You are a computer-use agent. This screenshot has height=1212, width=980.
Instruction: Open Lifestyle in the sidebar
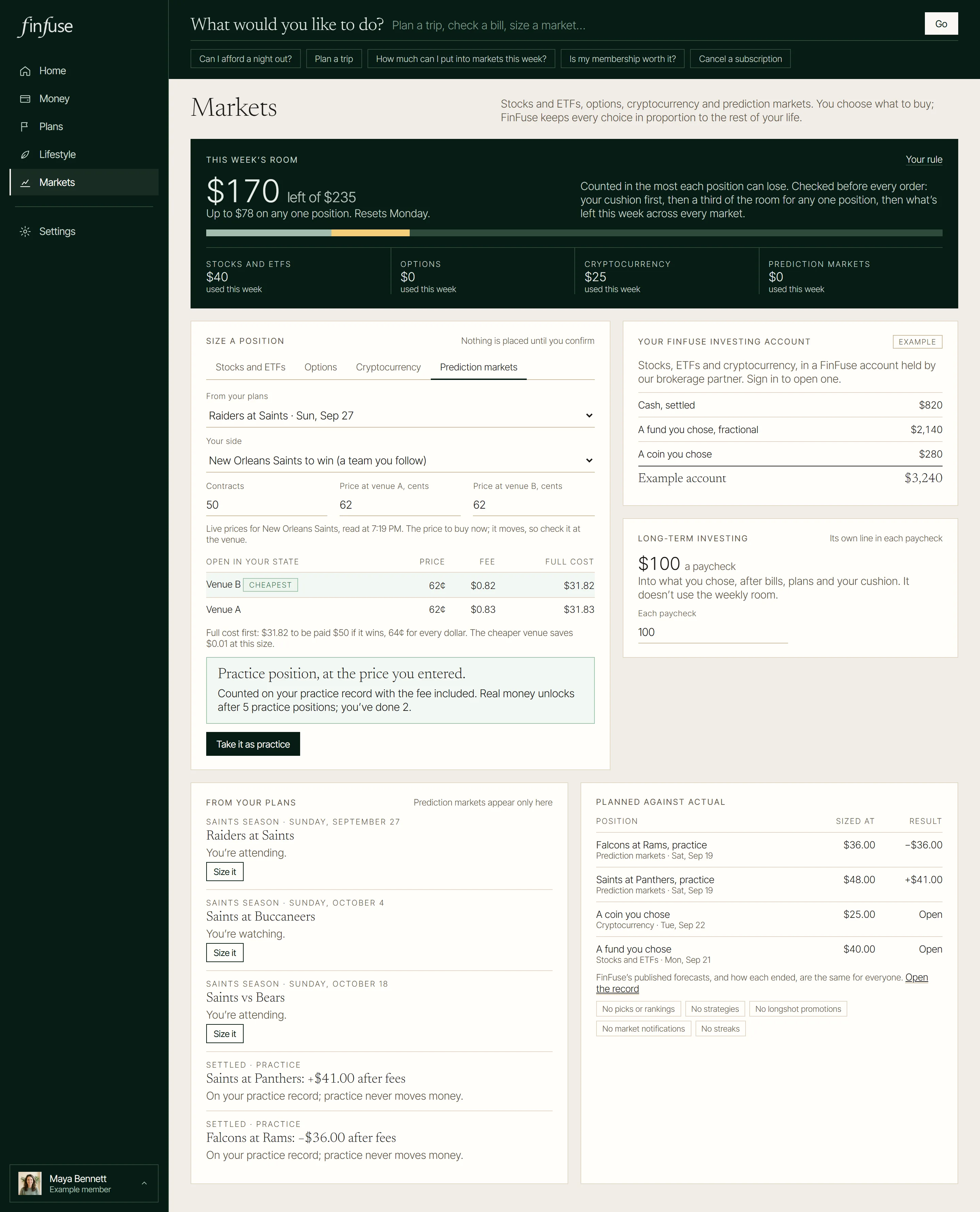(x=84, y=155)
